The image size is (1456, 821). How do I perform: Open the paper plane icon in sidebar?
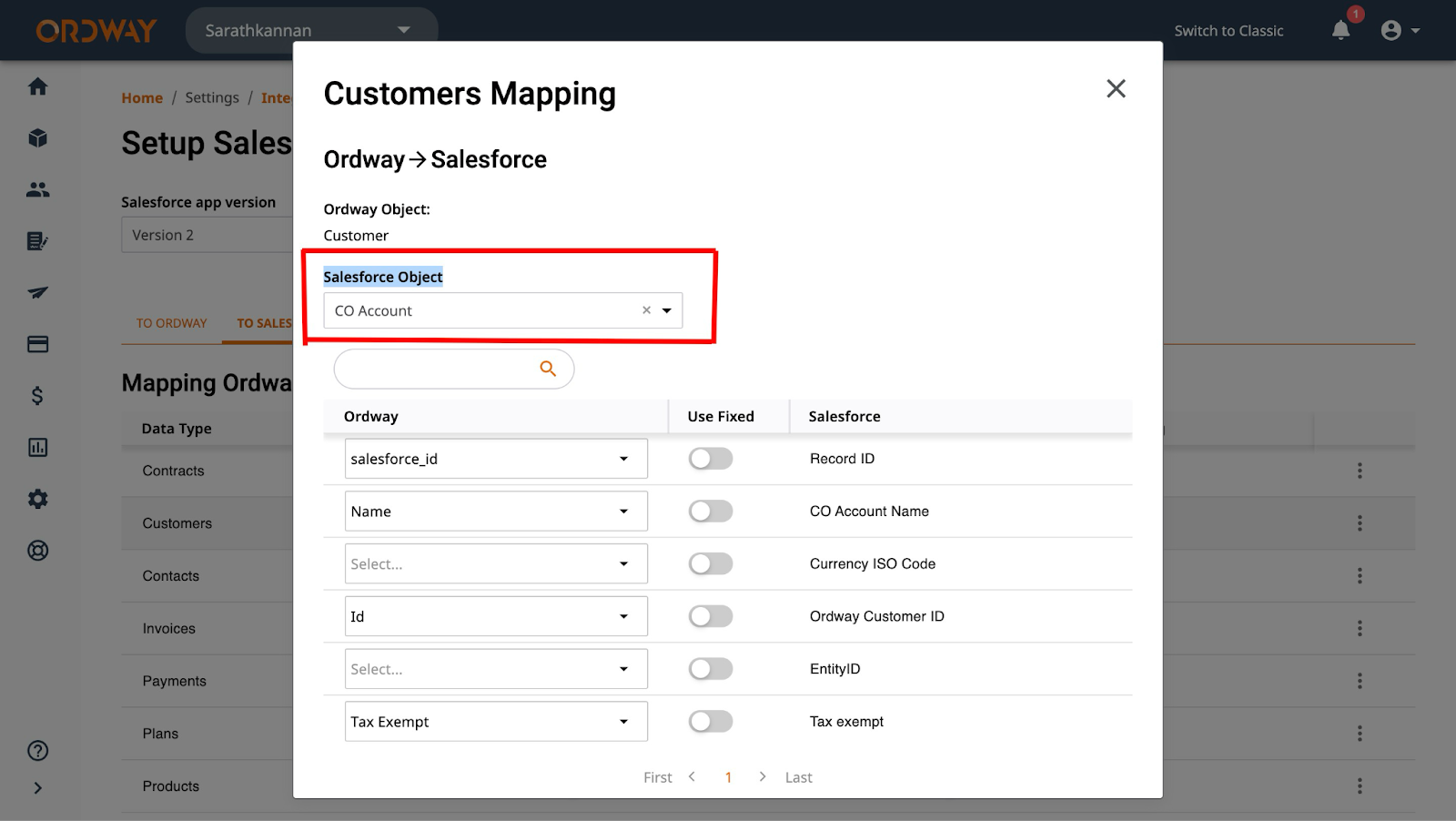pyautogui.click(x=37, y=292)
